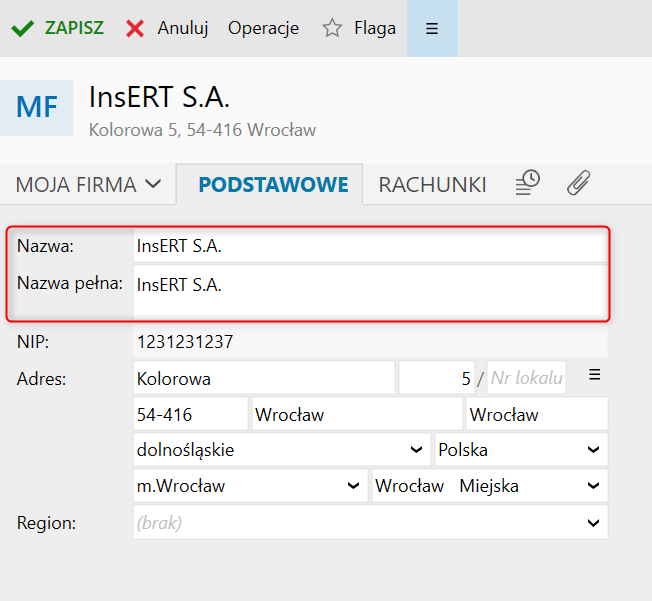
Task: Click the Region: label
Action: click(x=46, y=523)
